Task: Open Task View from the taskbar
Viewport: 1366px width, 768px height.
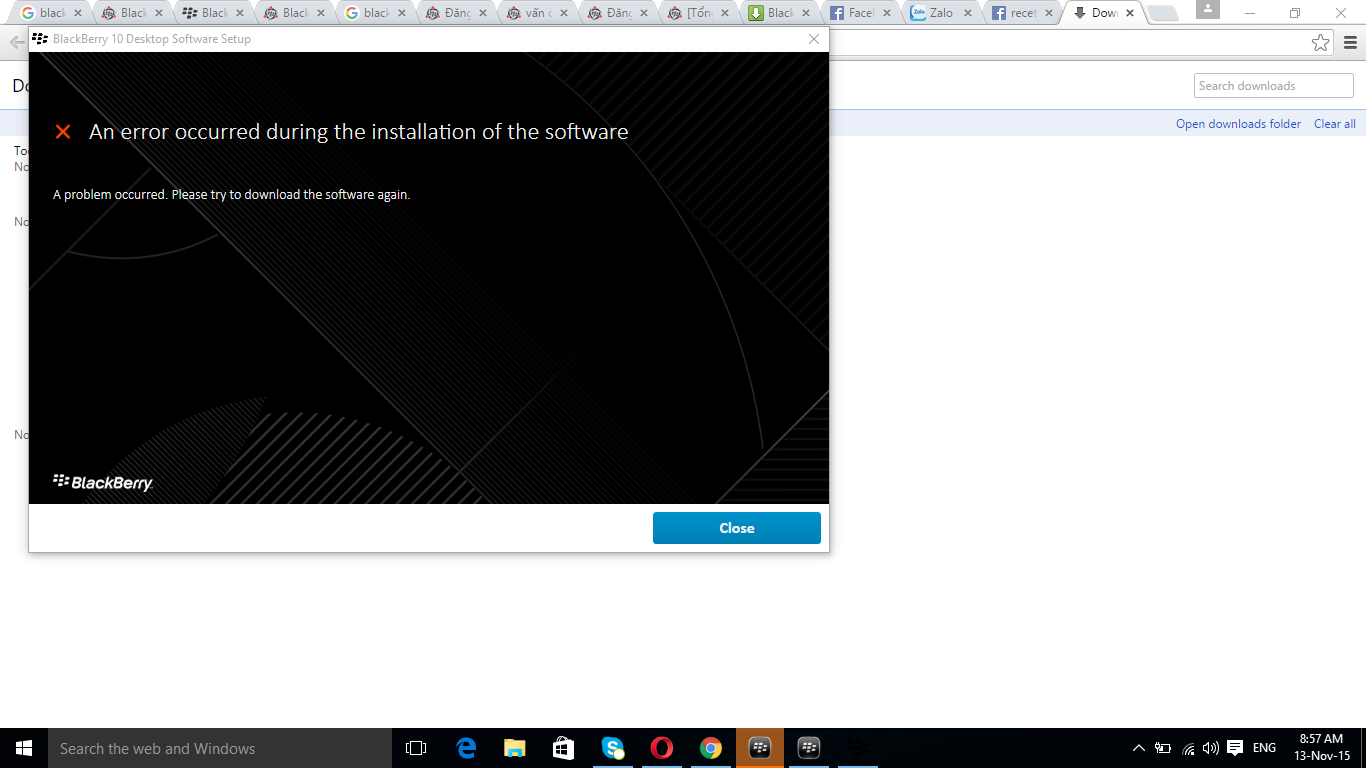Action: pyautogui.click(x=416, y=748)
